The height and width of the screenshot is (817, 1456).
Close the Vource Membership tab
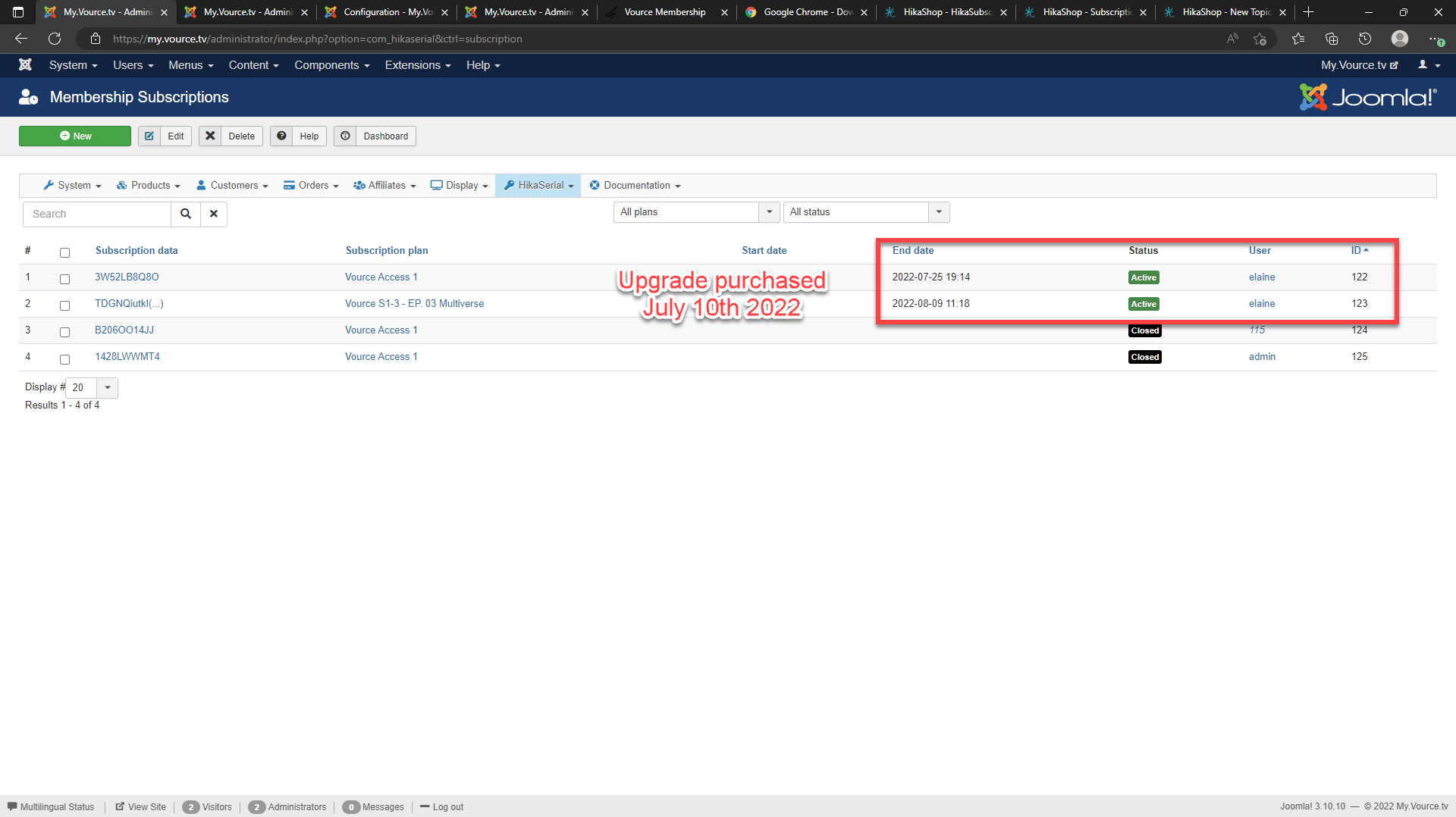pyautogui.click(x=724, y=12)
